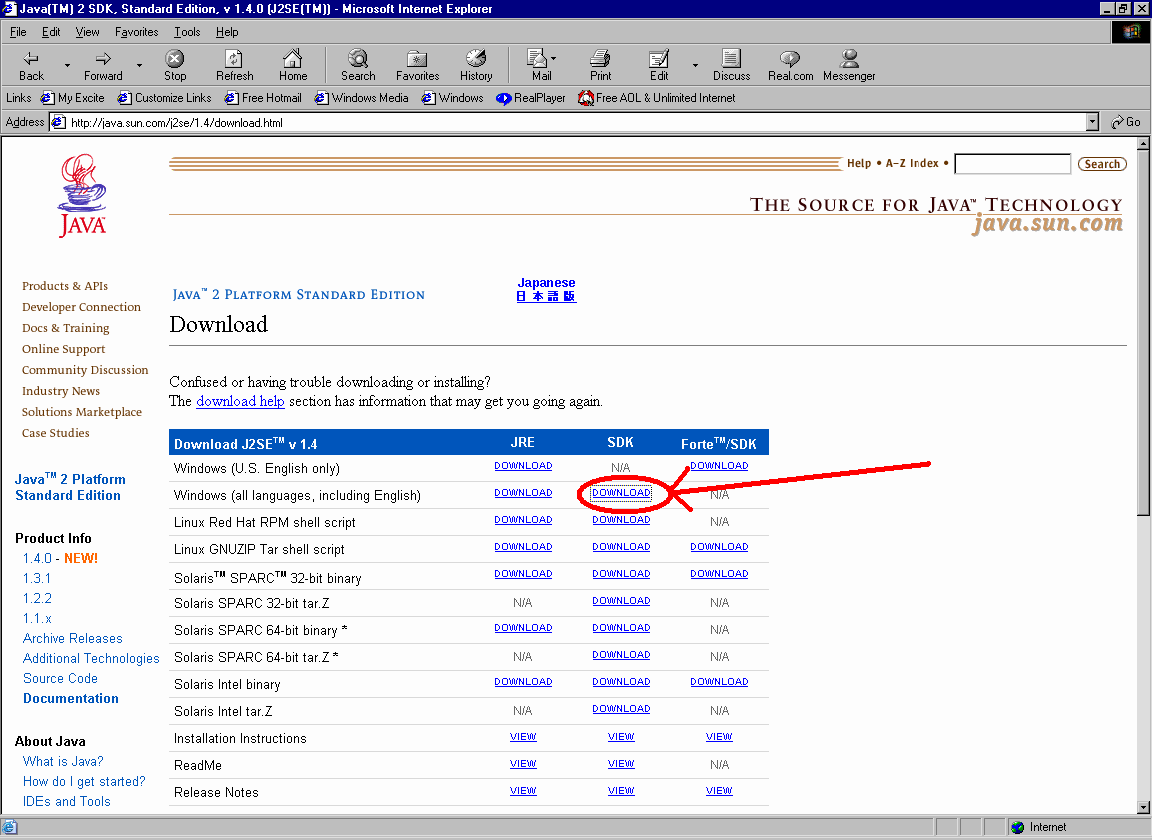Expand the Address bar URL dropdown

1092,122
